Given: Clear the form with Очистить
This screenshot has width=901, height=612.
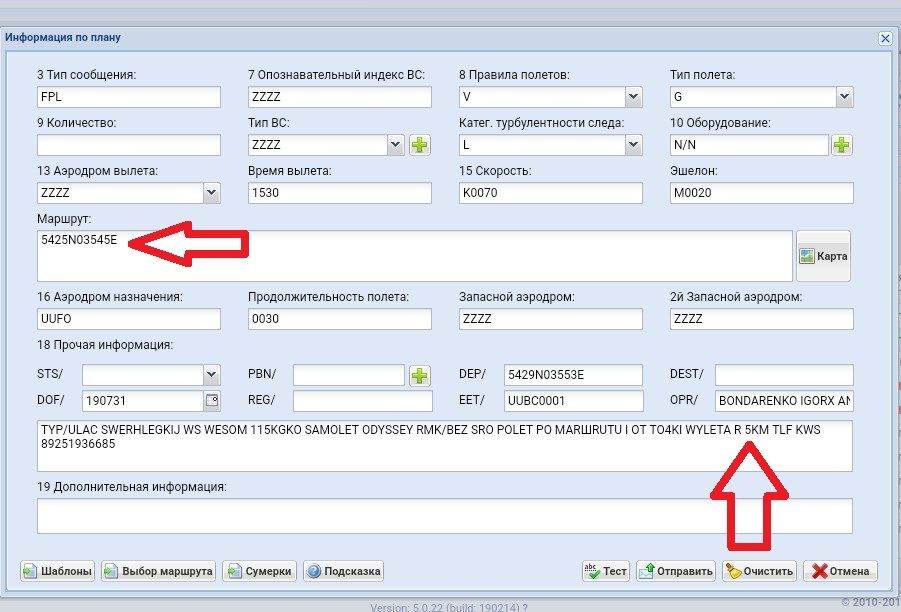Looking at the screenshot, I should tap(759, 571).
